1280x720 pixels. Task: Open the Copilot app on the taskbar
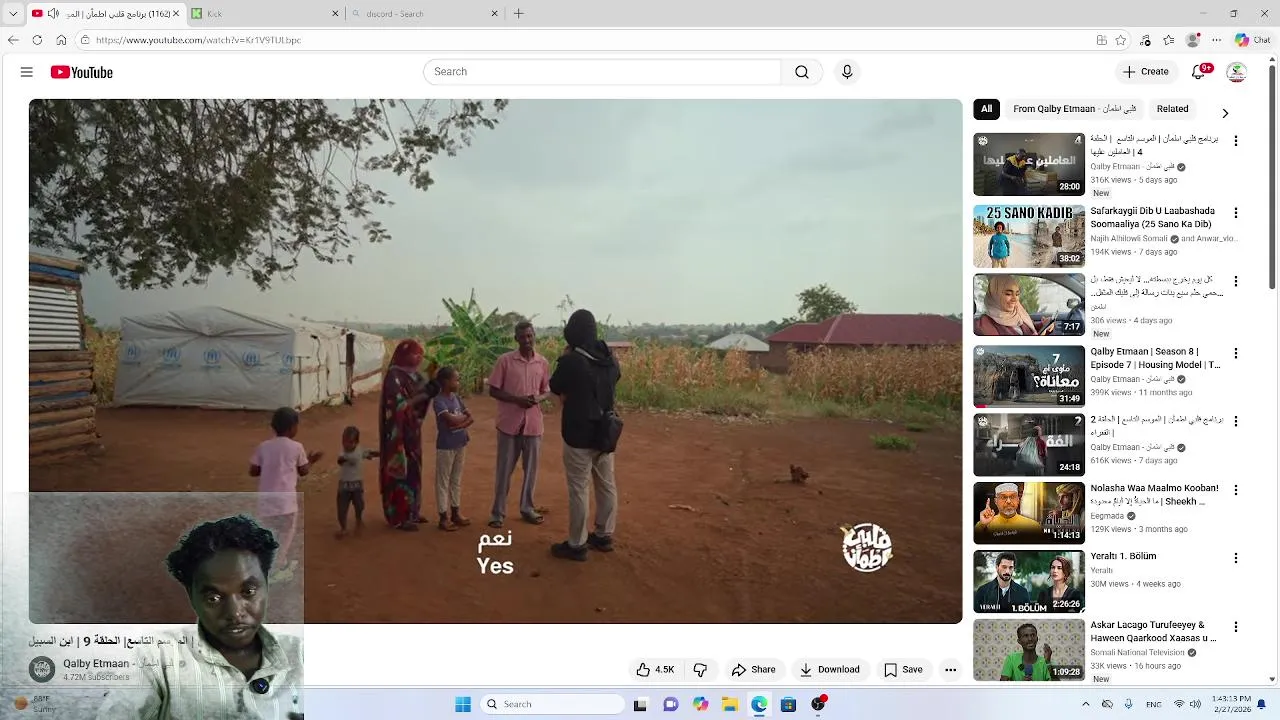click(700, 704)
